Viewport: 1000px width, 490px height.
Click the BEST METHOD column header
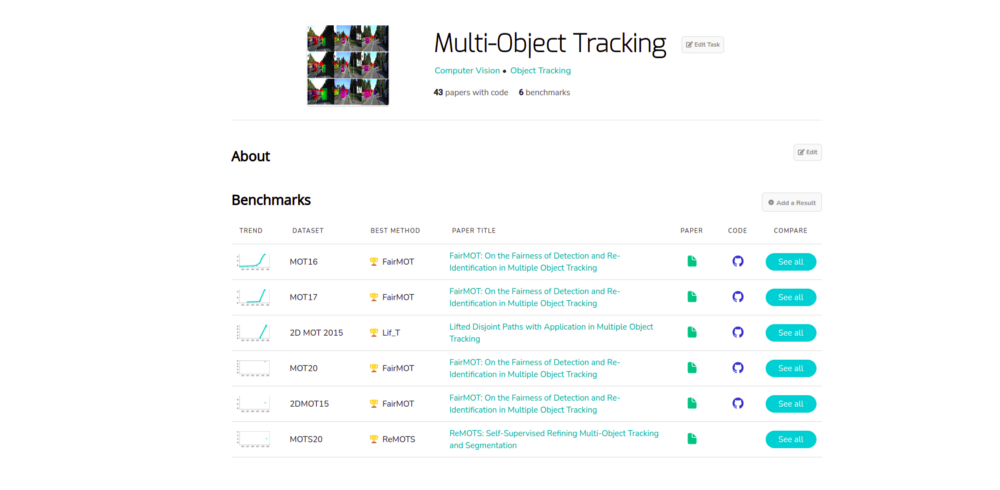(395, 231)
